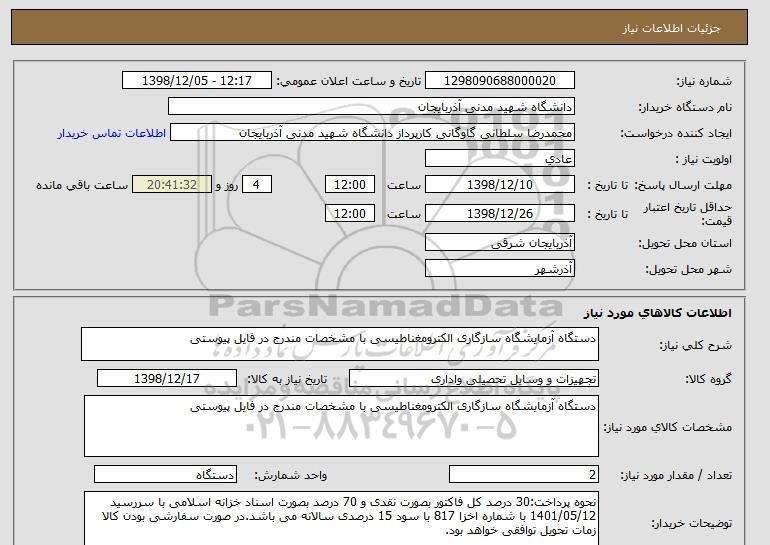This screenshot has height=545, width=770.
Task: Open the اطلاعات تماس خریدار link
Action: (111, 134)
